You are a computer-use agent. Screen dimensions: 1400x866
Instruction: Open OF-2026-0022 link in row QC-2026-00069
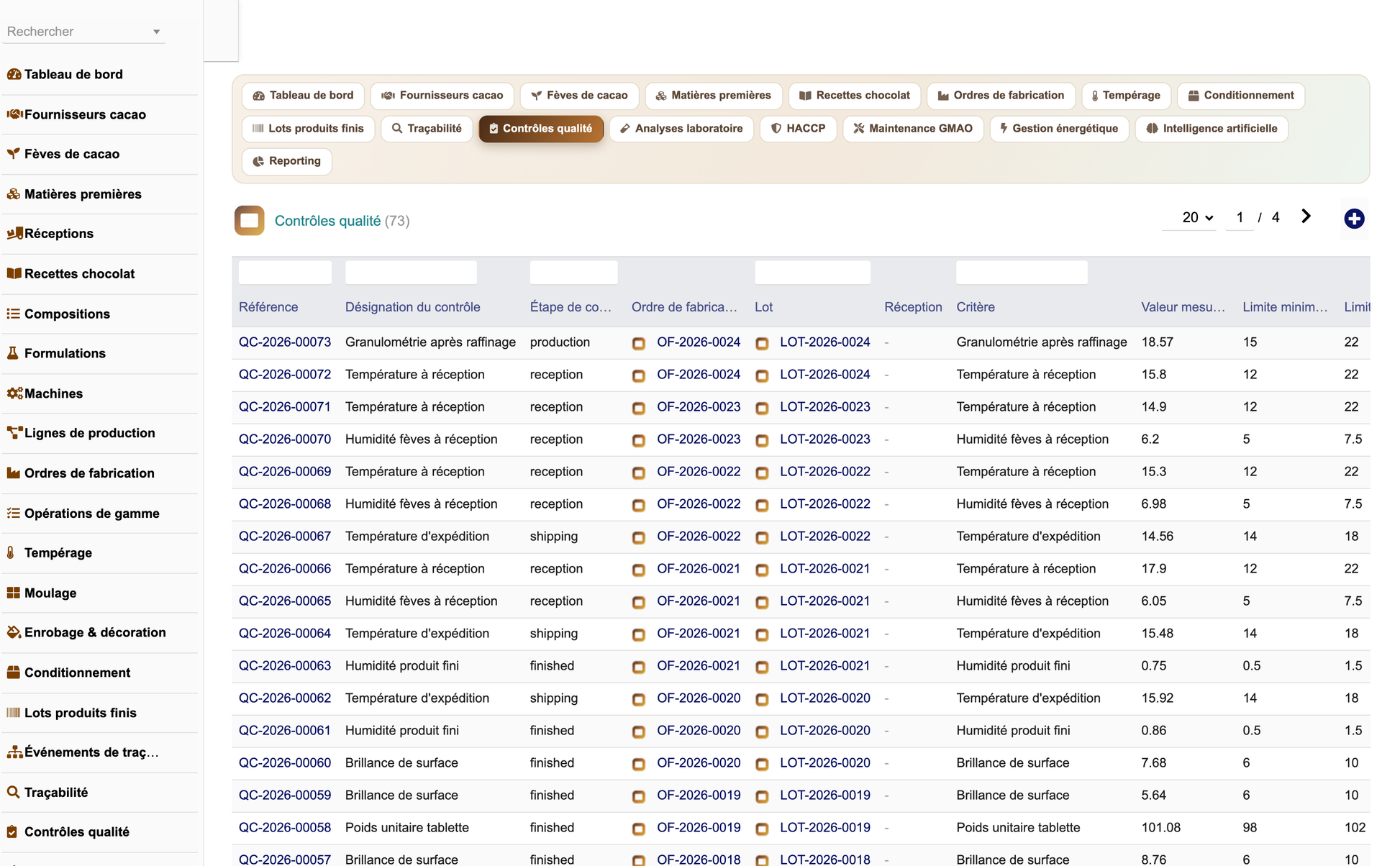coord(699,472)
